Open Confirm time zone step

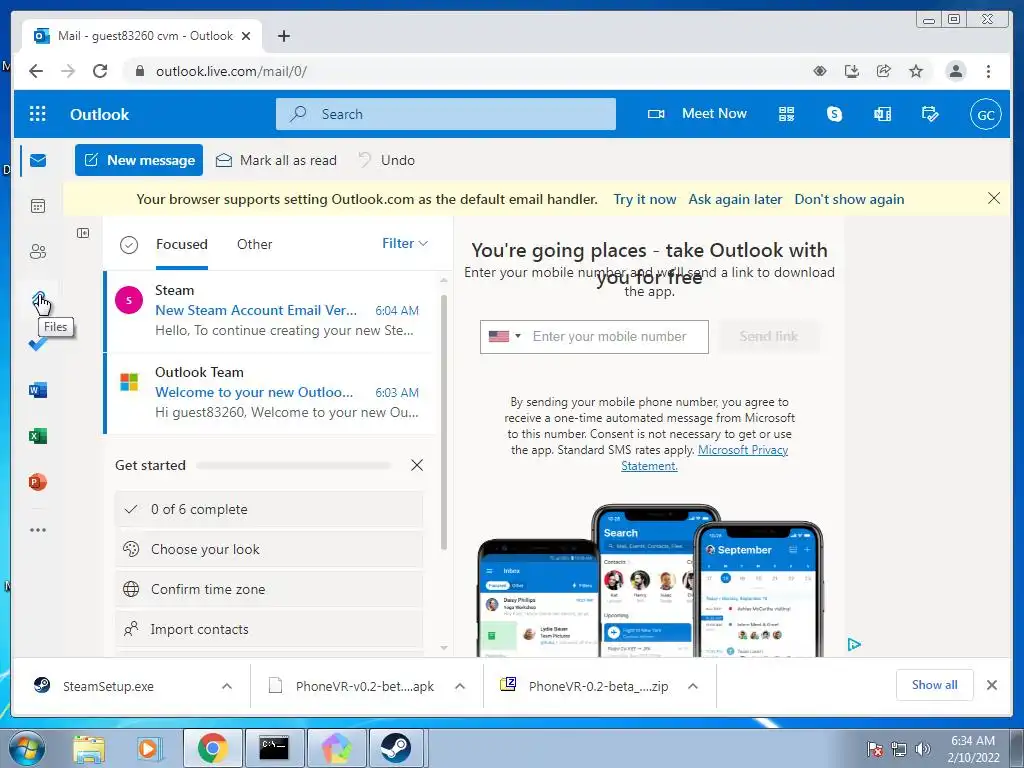[x=269, y=590]
